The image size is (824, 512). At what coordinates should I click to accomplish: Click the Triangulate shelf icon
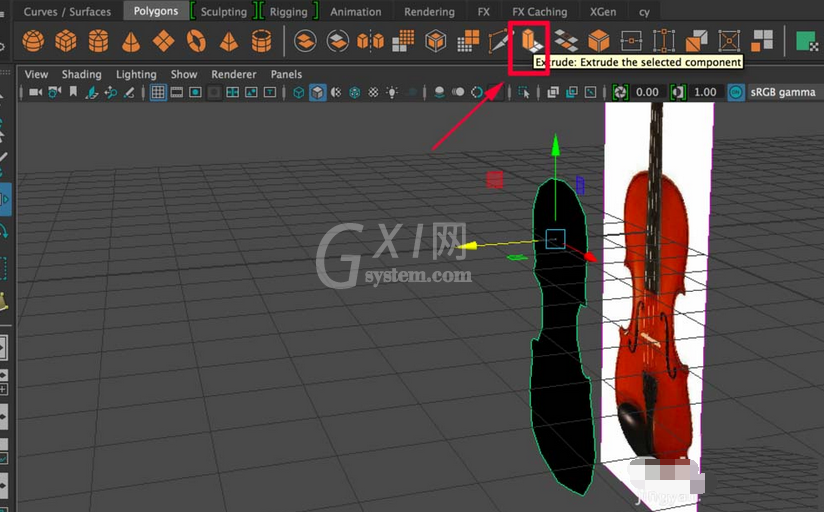point(696,40)
